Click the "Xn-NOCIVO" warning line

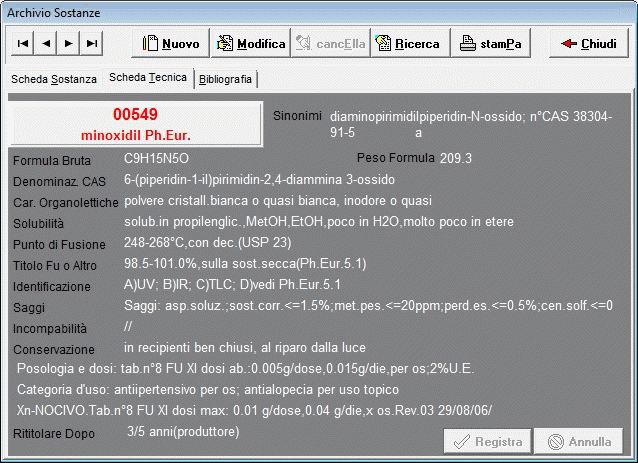pos(254,410)
